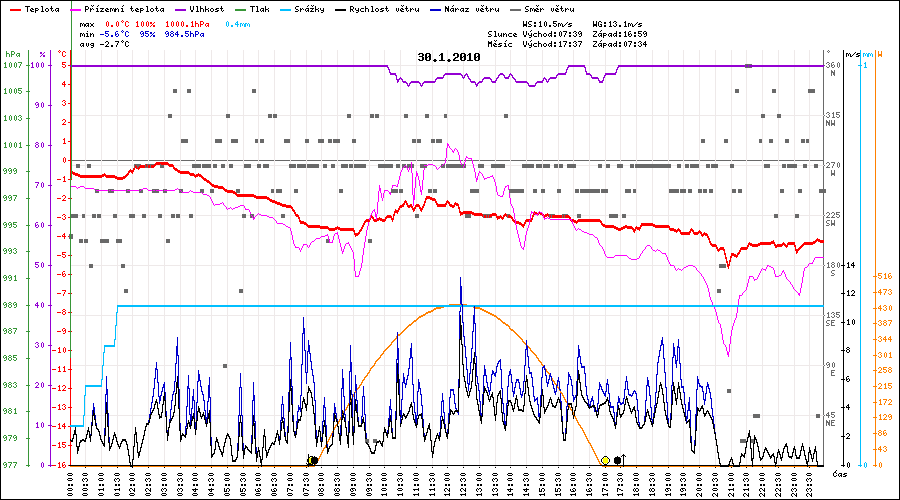Click the yellow sunset sun marker

(x=605, y=460)
